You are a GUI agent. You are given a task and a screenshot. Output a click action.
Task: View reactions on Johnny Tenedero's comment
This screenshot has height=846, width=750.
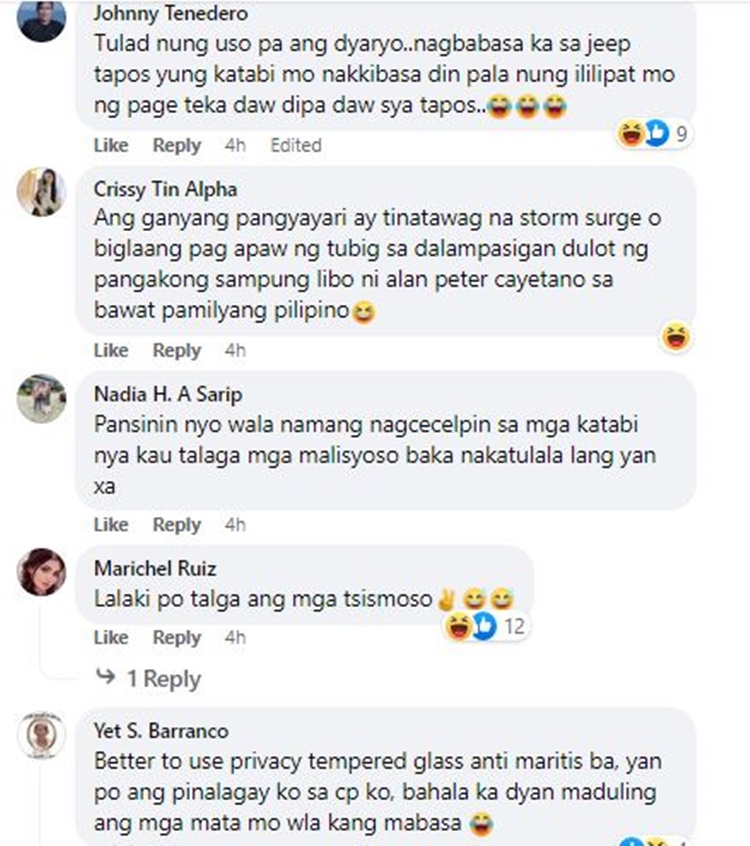point(654,133)
